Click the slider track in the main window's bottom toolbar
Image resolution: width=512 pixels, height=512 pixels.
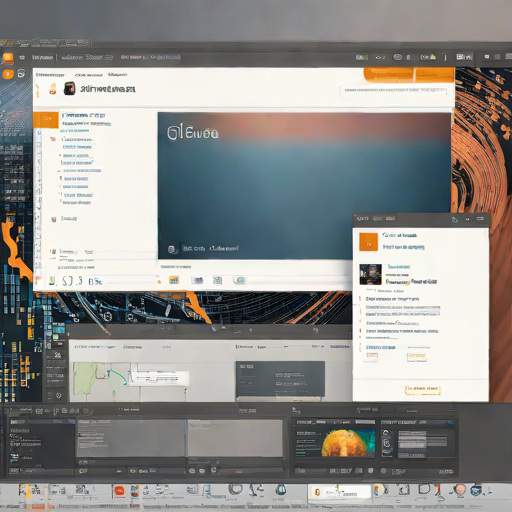tap(132, 283)
